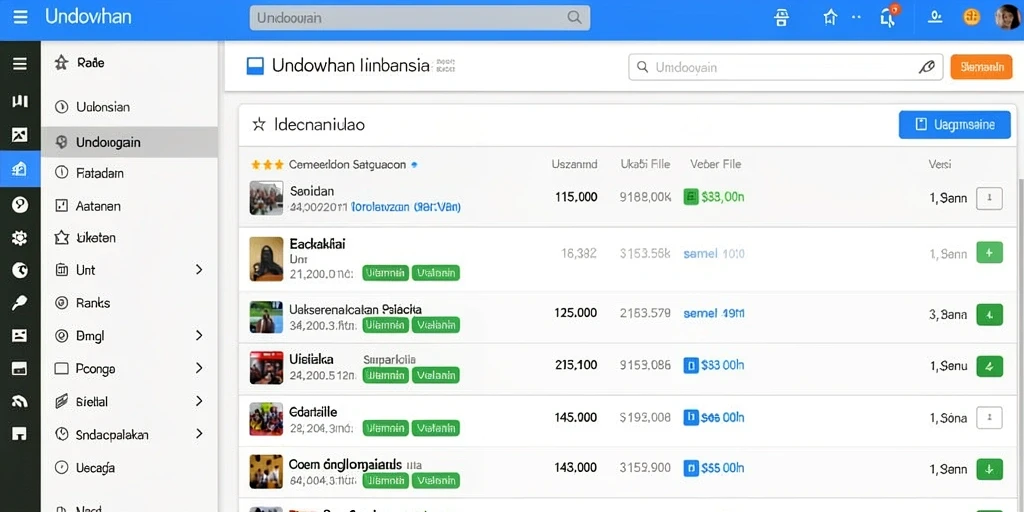Click the pencil icon in Undooyain search field
This screenshot has width=1024, height=512.
click(x=926, y=67)
